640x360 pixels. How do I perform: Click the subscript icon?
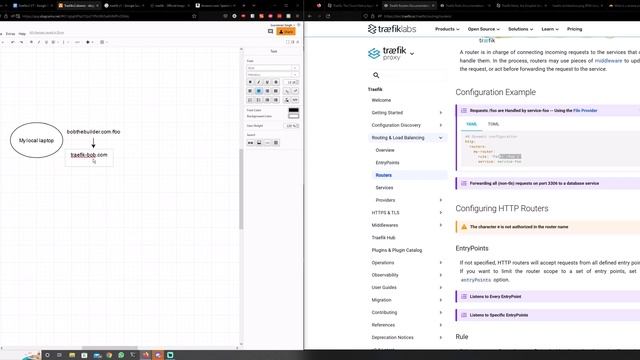click(287, 91)
